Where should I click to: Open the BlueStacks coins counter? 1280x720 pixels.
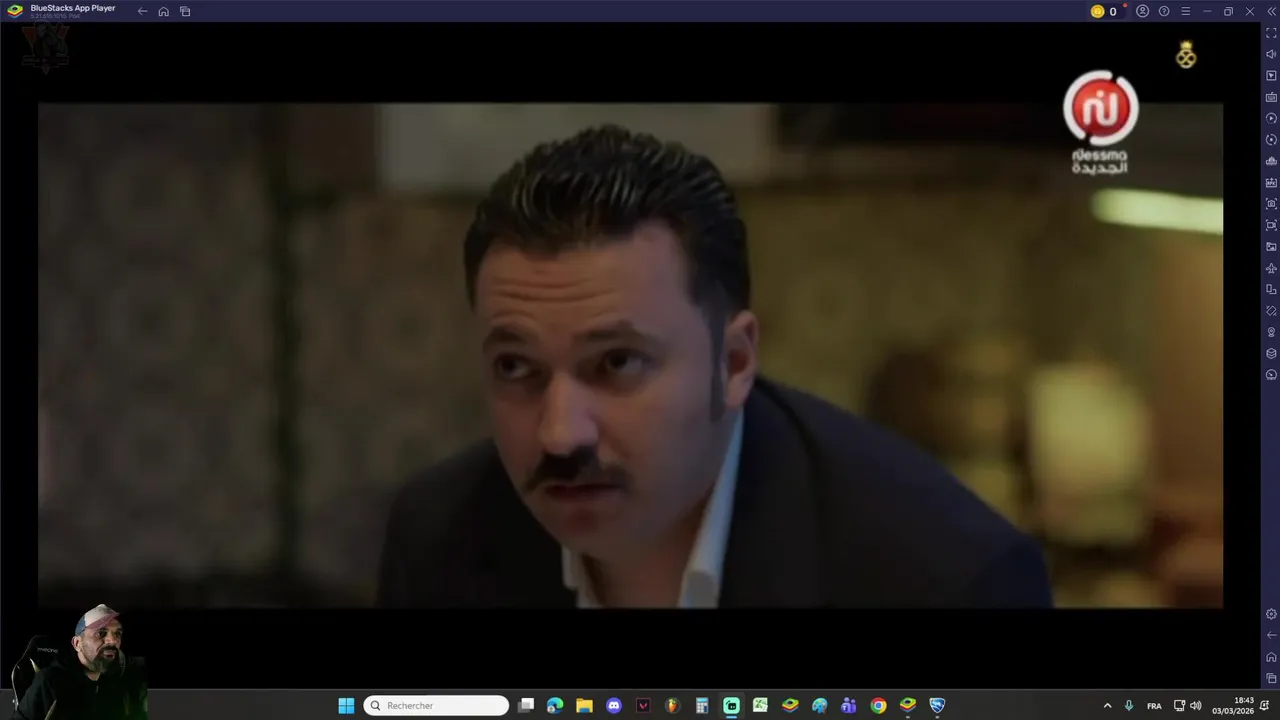(1104, 11)
